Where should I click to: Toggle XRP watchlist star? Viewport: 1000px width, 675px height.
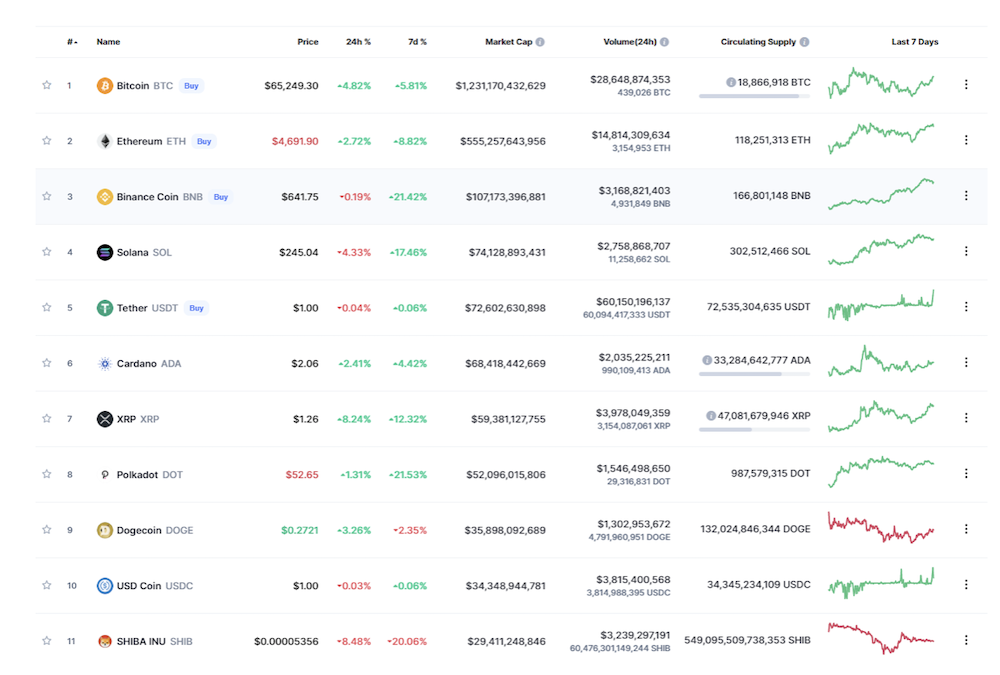pyautogui.click(x=47, y=419)
